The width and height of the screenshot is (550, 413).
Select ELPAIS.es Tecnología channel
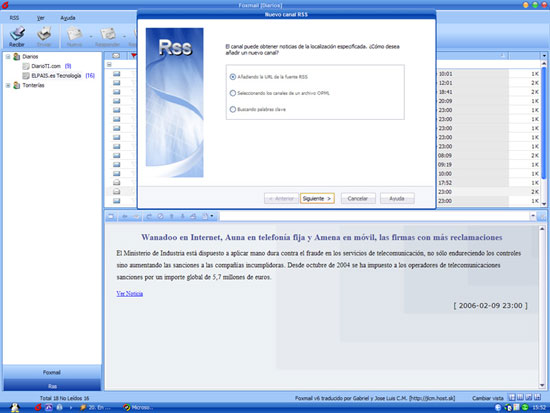(56, 75)
